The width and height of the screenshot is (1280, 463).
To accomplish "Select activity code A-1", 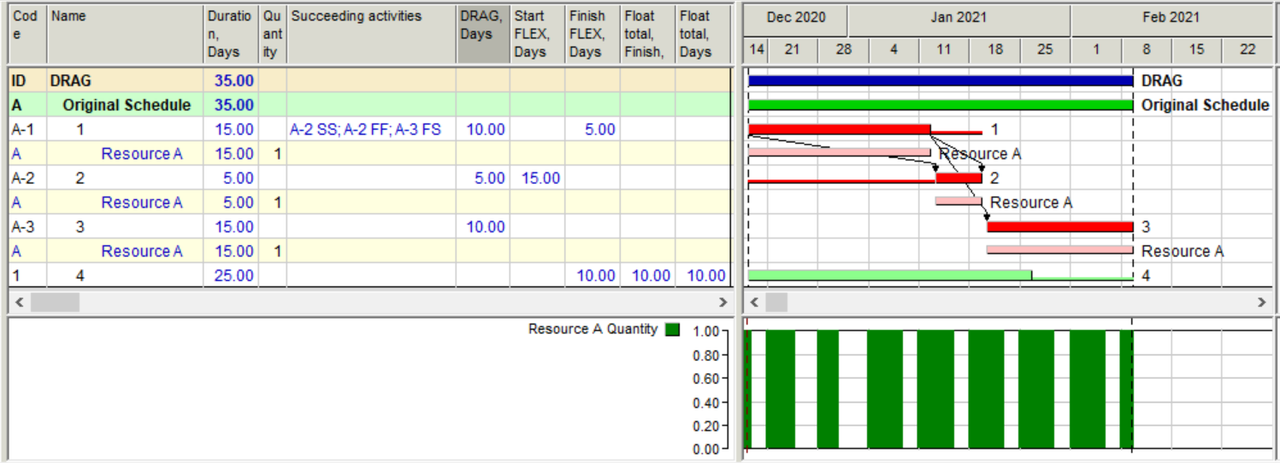I will (x=22, y=129).
